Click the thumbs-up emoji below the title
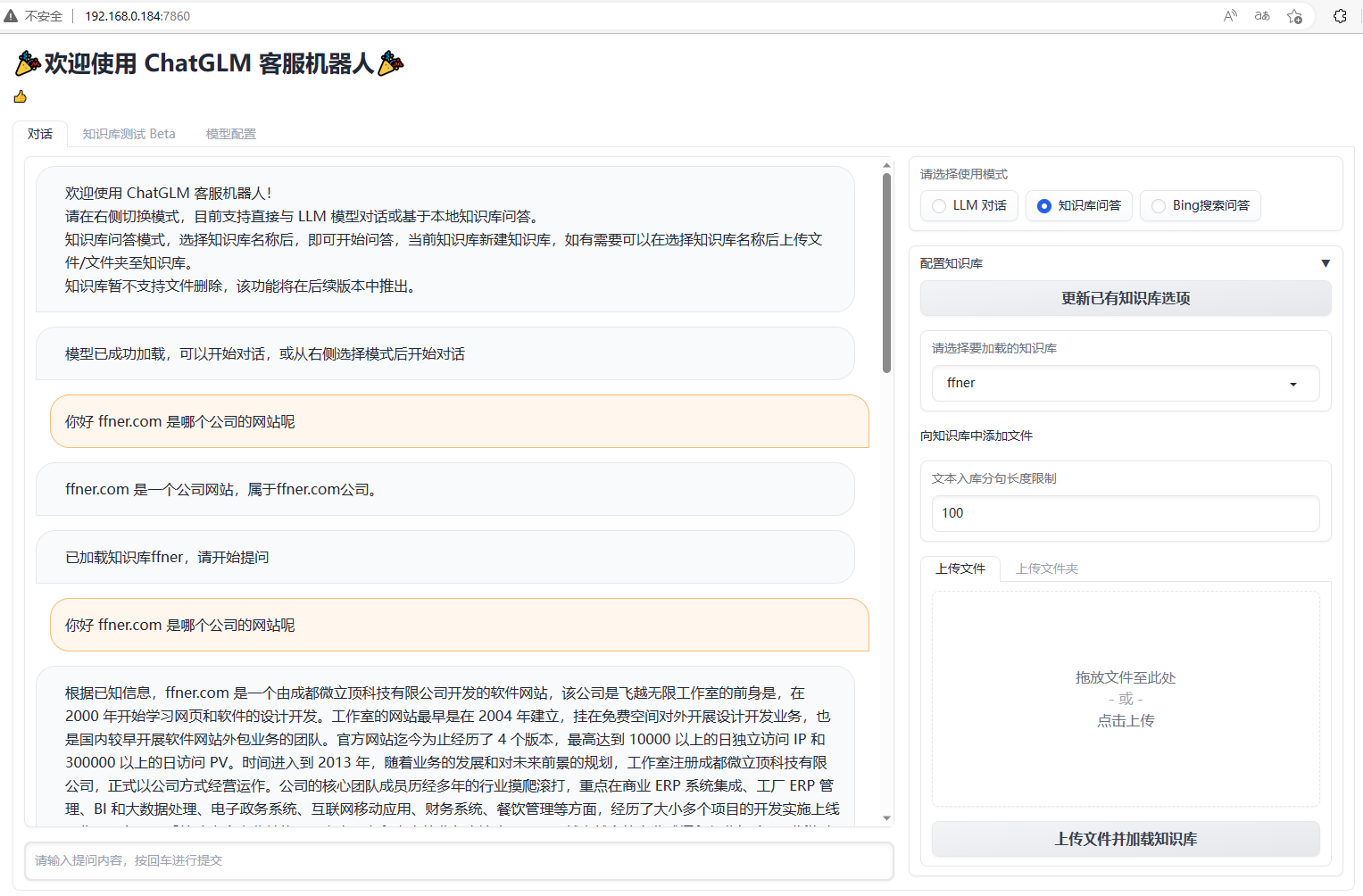The height and width of the screenshot is (896, 1363). [x=20, y=96]
